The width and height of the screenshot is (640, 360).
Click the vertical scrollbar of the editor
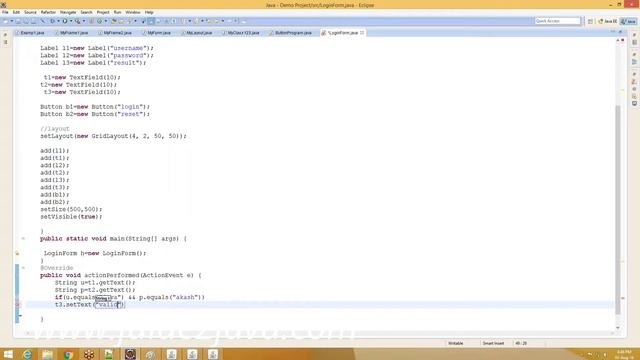point(618,209)
